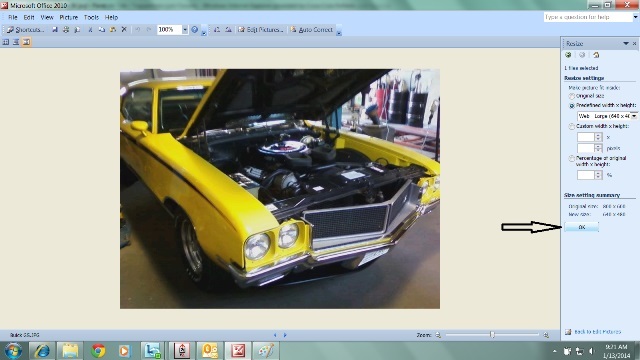
Task: Click the Back to Edit Pictures link
Action: click(598, 331)
